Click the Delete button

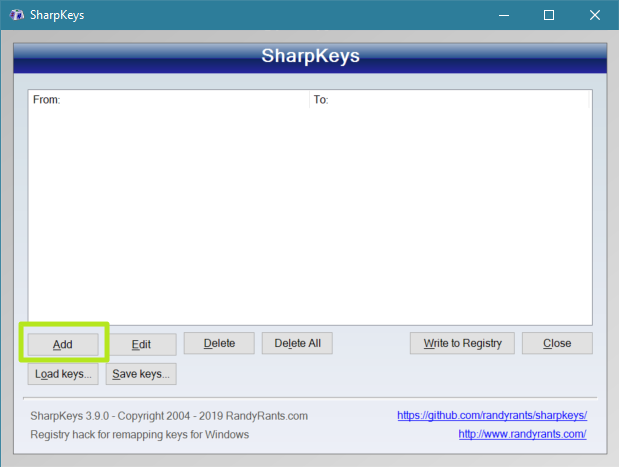(x=219, y=343)
